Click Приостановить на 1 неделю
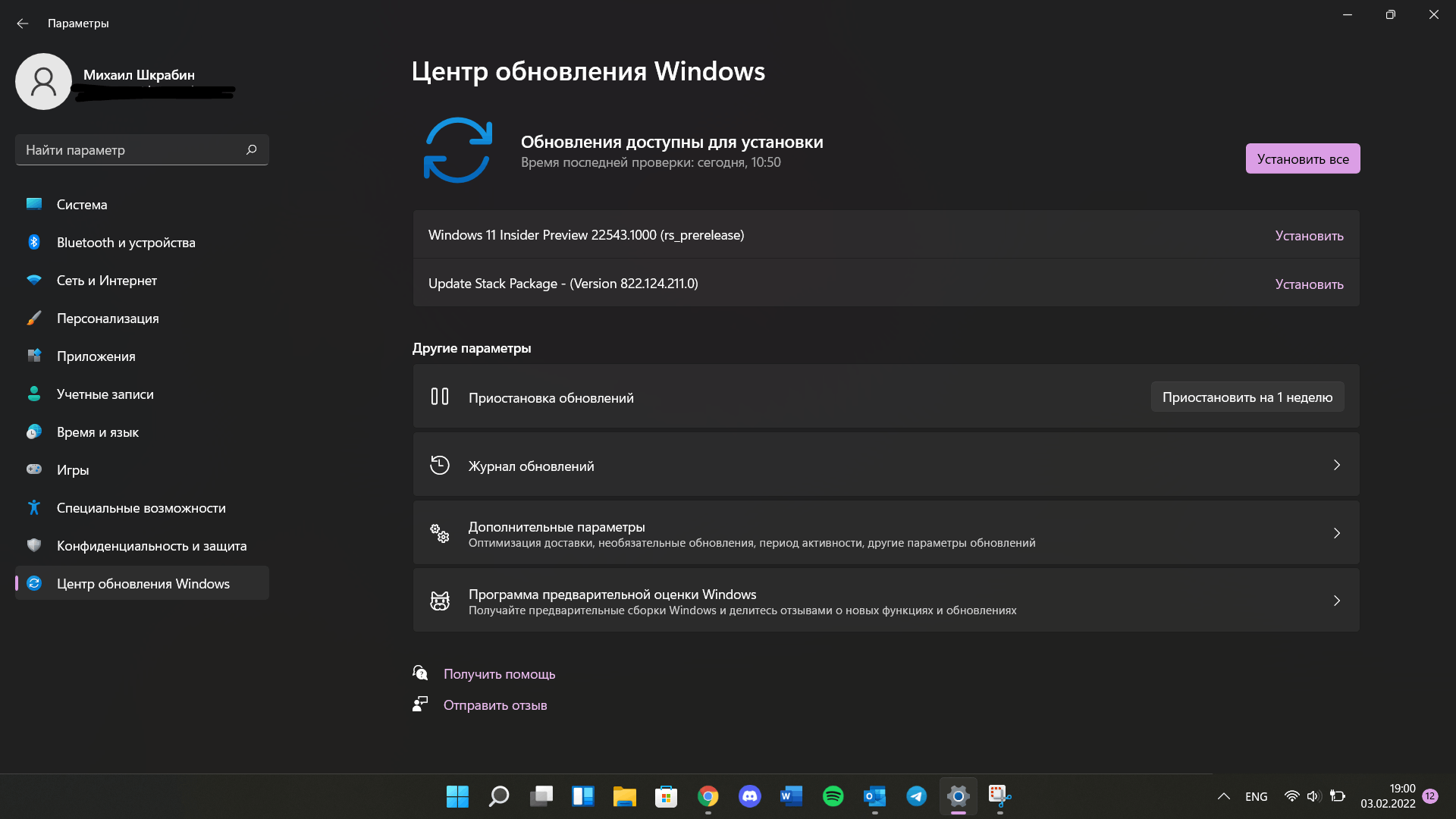Screen dimensions: 1456x819 (x=1247, y=397)
